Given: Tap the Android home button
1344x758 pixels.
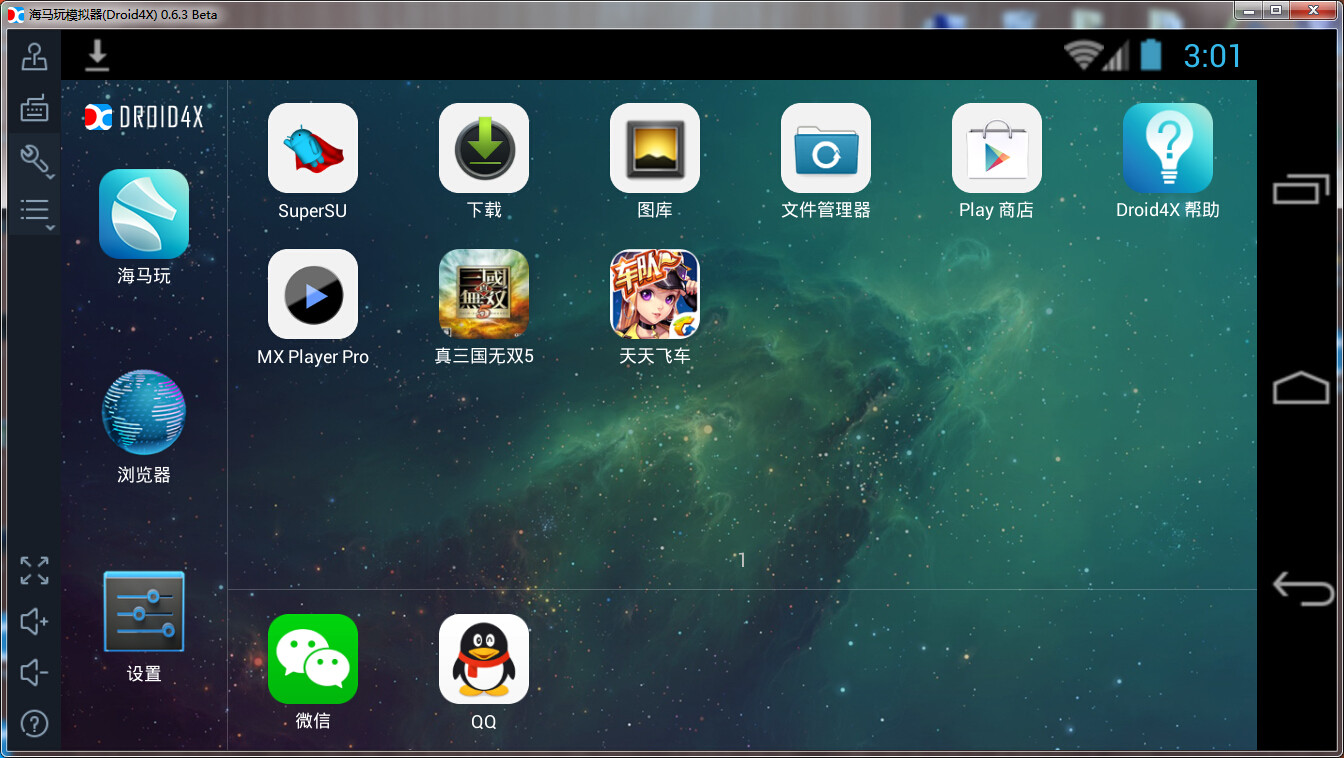Looking at the screenshot, I should point(1301,388).
